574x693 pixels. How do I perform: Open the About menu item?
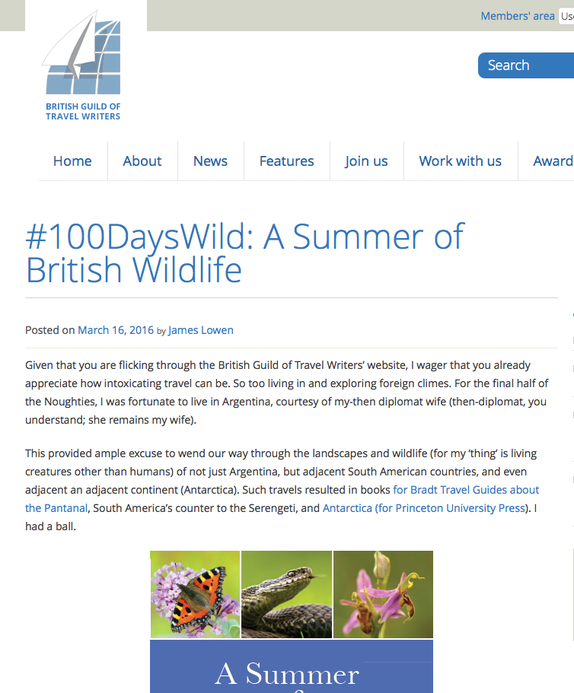(142, 161)
